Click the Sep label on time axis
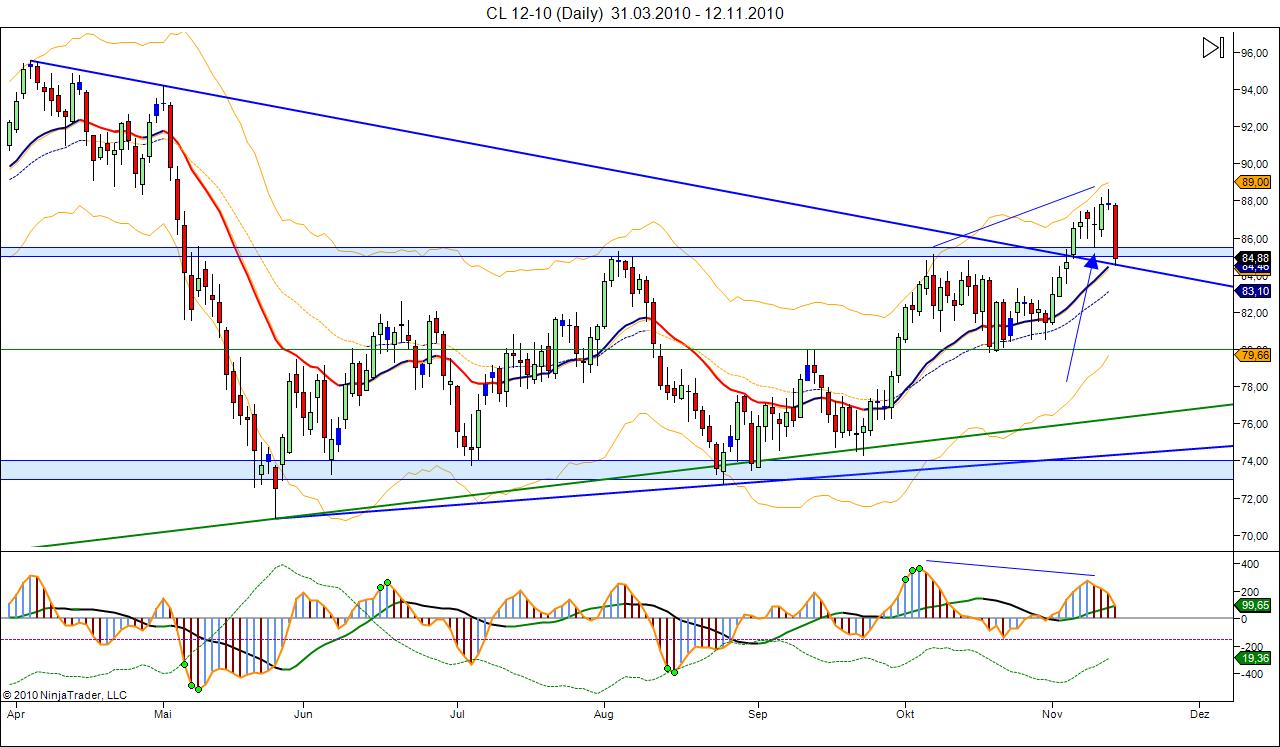This screenshot has width=1280, height=747. click(757, 715)
